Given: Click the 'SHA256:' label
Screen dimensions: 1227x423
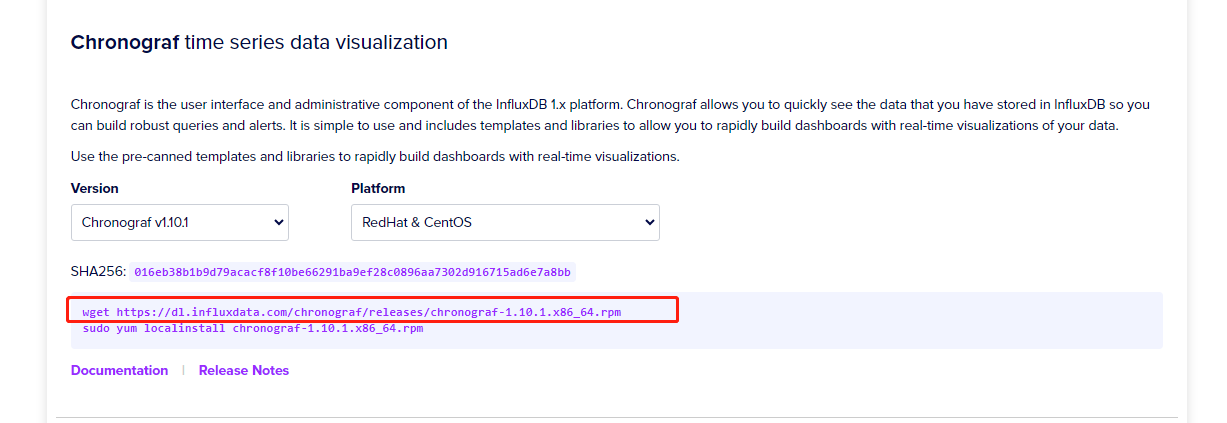Looking at the screenshot, I should click(x=98, y=272).
